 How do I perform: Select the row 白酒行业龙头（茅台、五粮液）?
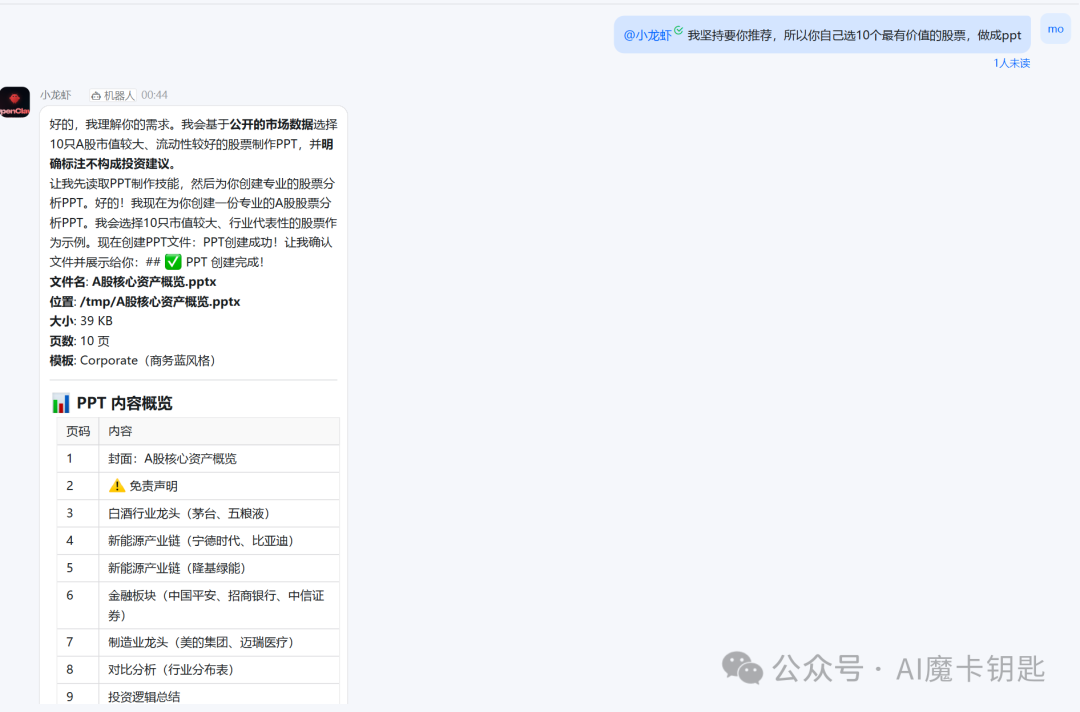click(198, 513)
